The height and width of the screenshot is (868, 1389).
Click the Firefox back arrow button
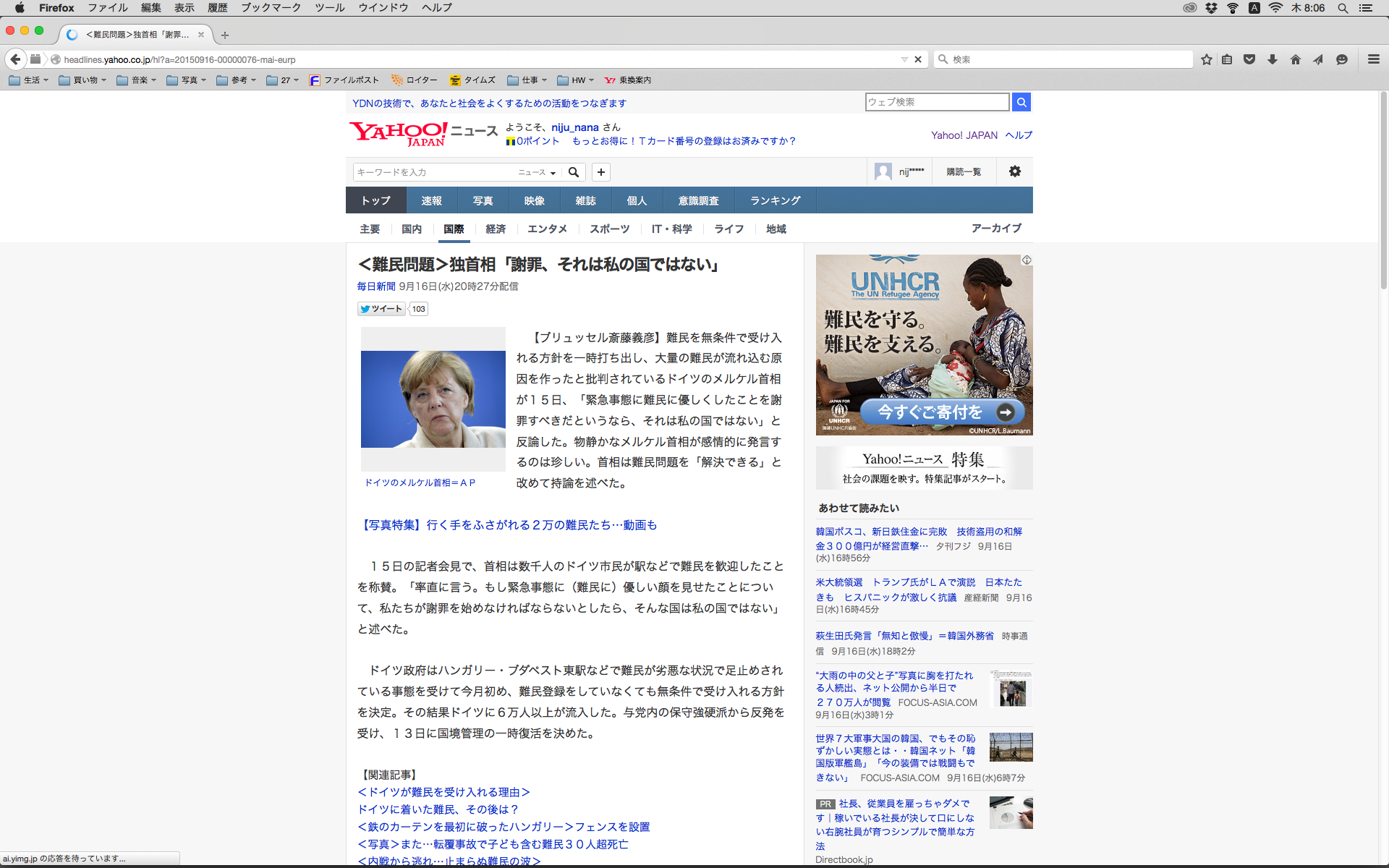[x=15, y=59]
